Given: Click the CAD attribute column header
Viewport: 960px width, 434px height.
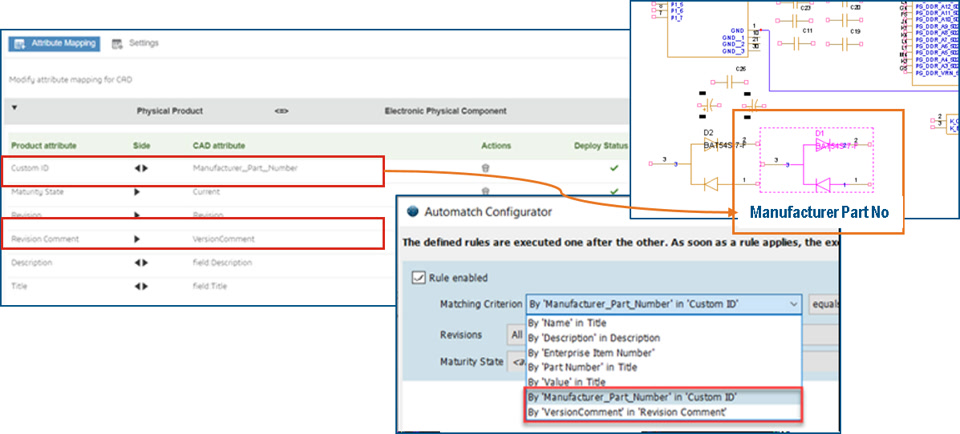Looking at the screenshot, I should [219, 146].
